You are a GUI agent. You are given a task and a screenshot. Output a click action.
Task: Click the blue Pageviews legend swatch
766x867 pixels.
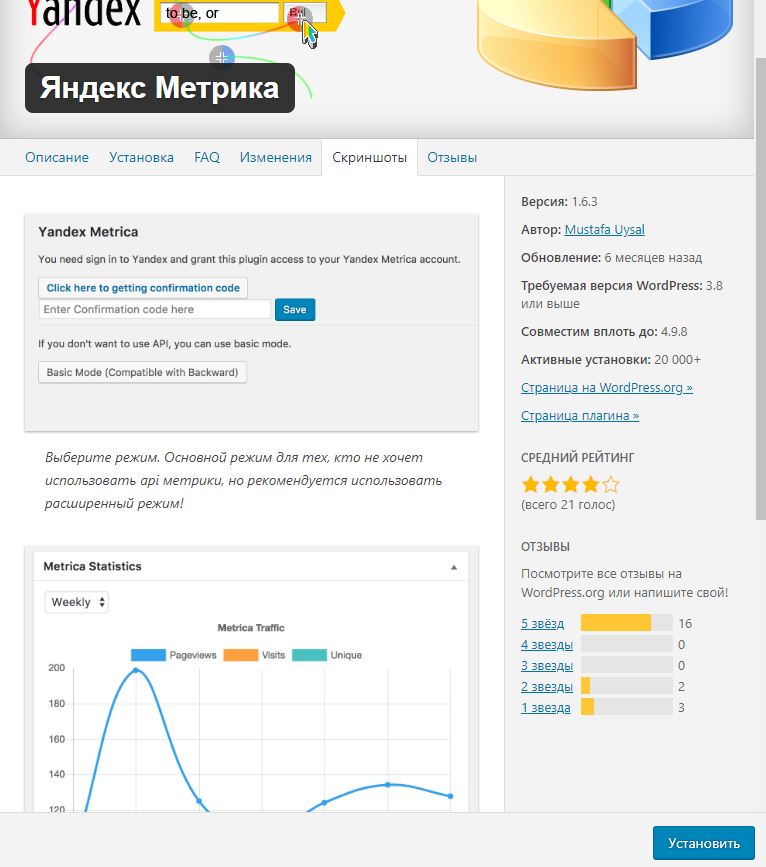147,655
